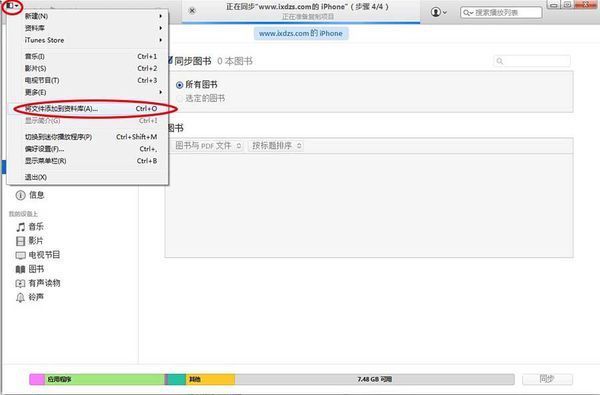Toggle the 同步图书 checkbox

170,60
